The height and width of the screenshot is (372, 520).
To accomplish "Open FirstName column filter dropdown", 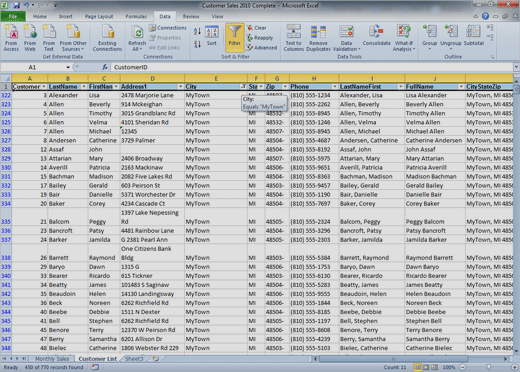I will [x=116, y=87].
